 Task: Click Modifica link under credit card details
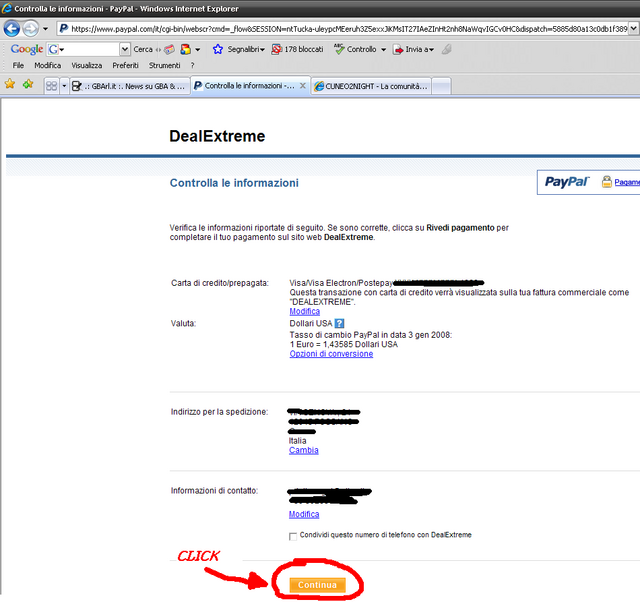pyautogui.click(x=304, y=311)
